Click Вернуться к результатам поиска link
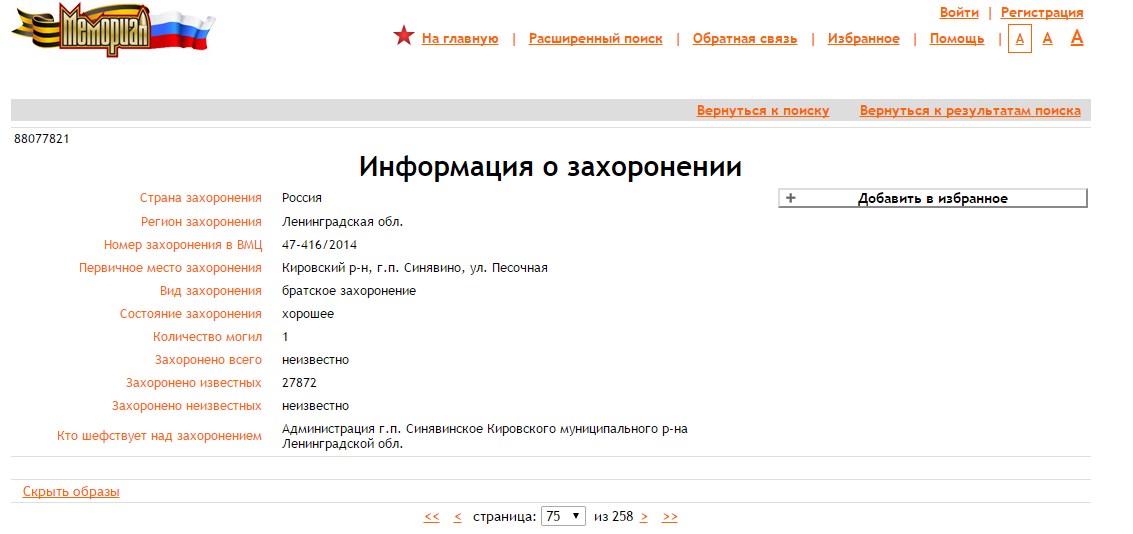The width and height of the screenshot is (1133, 534). pos(970,111)
